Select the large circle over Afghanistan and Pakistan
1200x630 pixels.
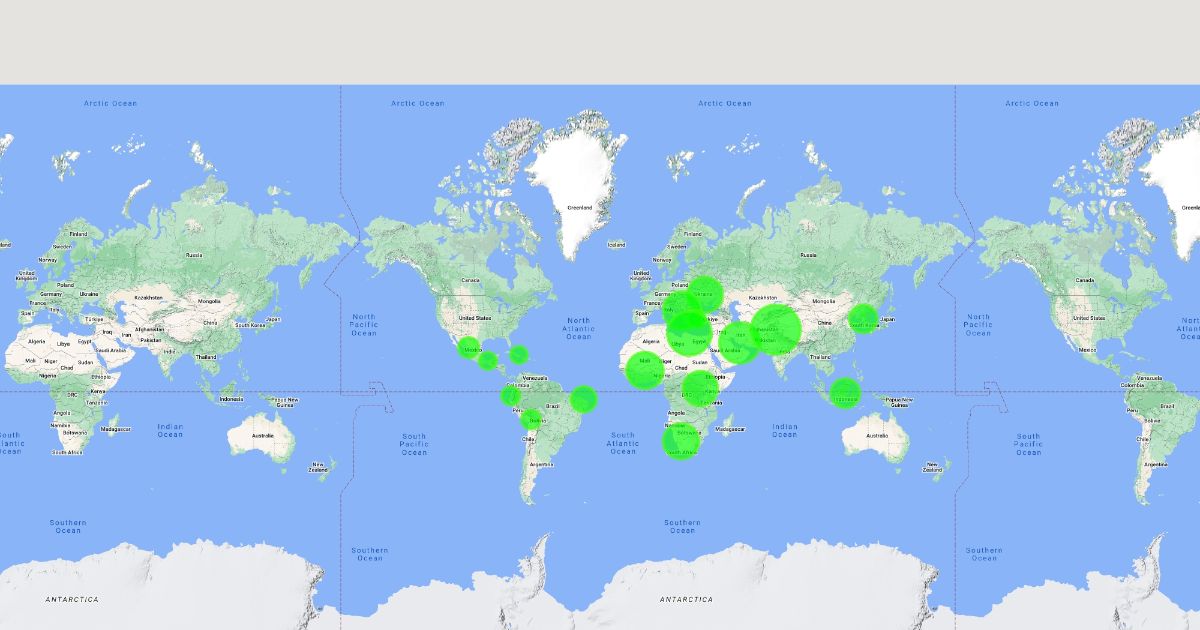pyautogui.click(x=775, y=329)
